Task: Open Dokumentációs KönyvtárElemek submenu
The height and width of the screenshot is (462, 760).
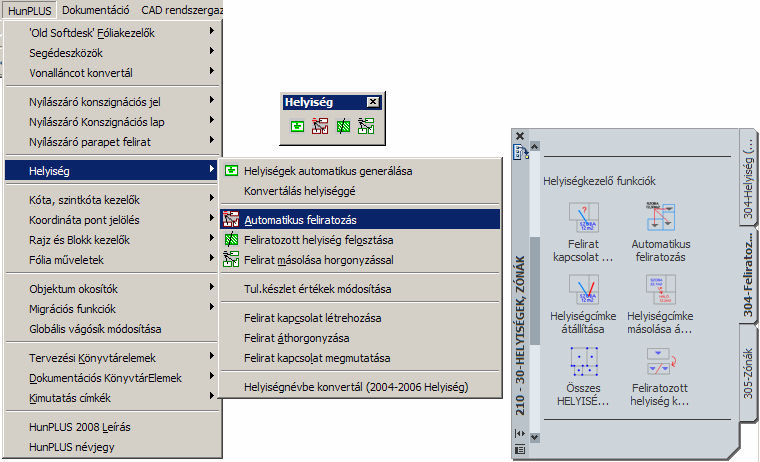Action: pos(111,378)
